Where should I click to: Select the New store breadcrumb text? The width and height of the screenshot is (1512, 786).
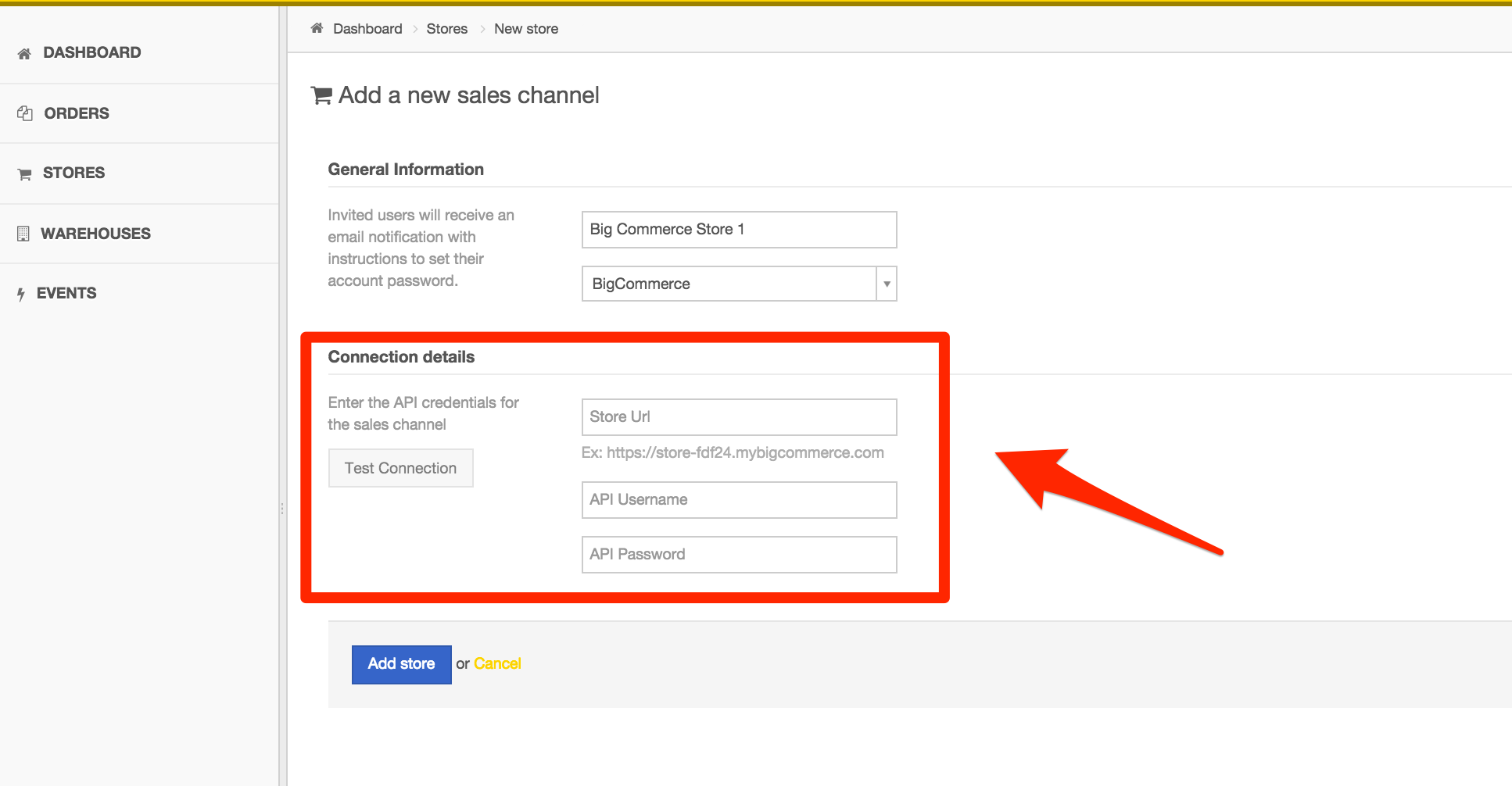[526, 29]
